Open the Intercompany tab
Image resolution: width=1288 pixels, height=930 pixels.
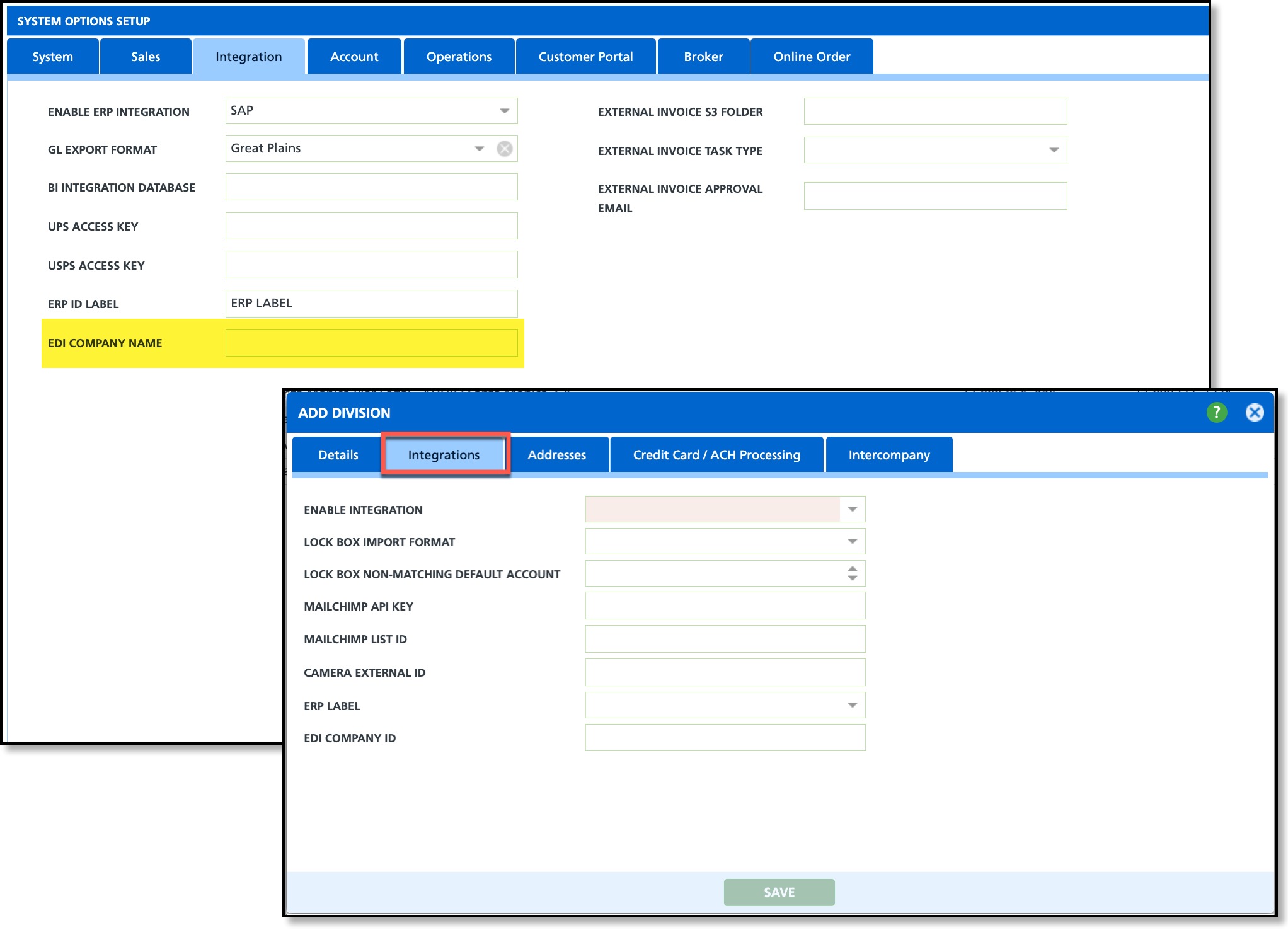coord(888,455)
